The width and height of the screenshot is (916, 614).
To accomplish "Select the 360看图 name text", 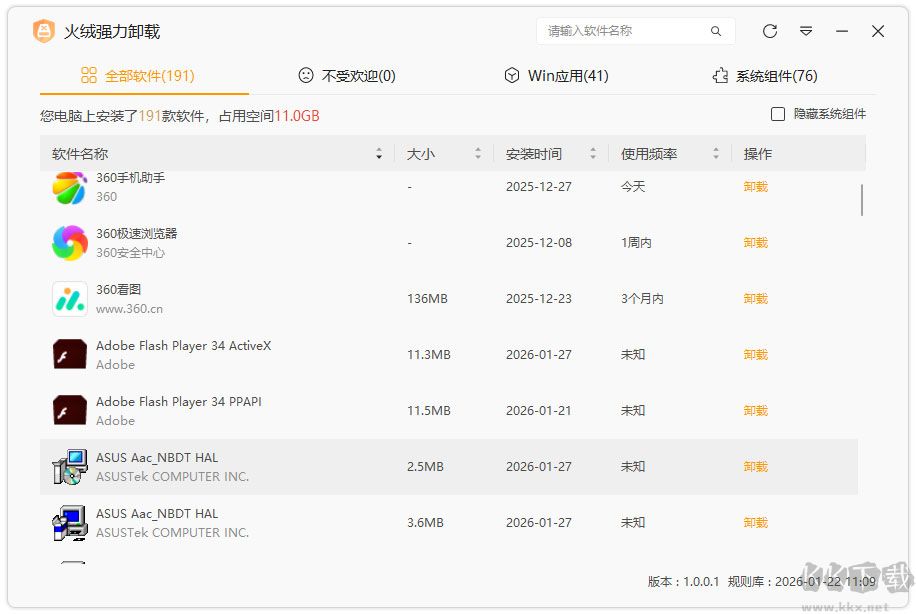I will coord(119,289).
